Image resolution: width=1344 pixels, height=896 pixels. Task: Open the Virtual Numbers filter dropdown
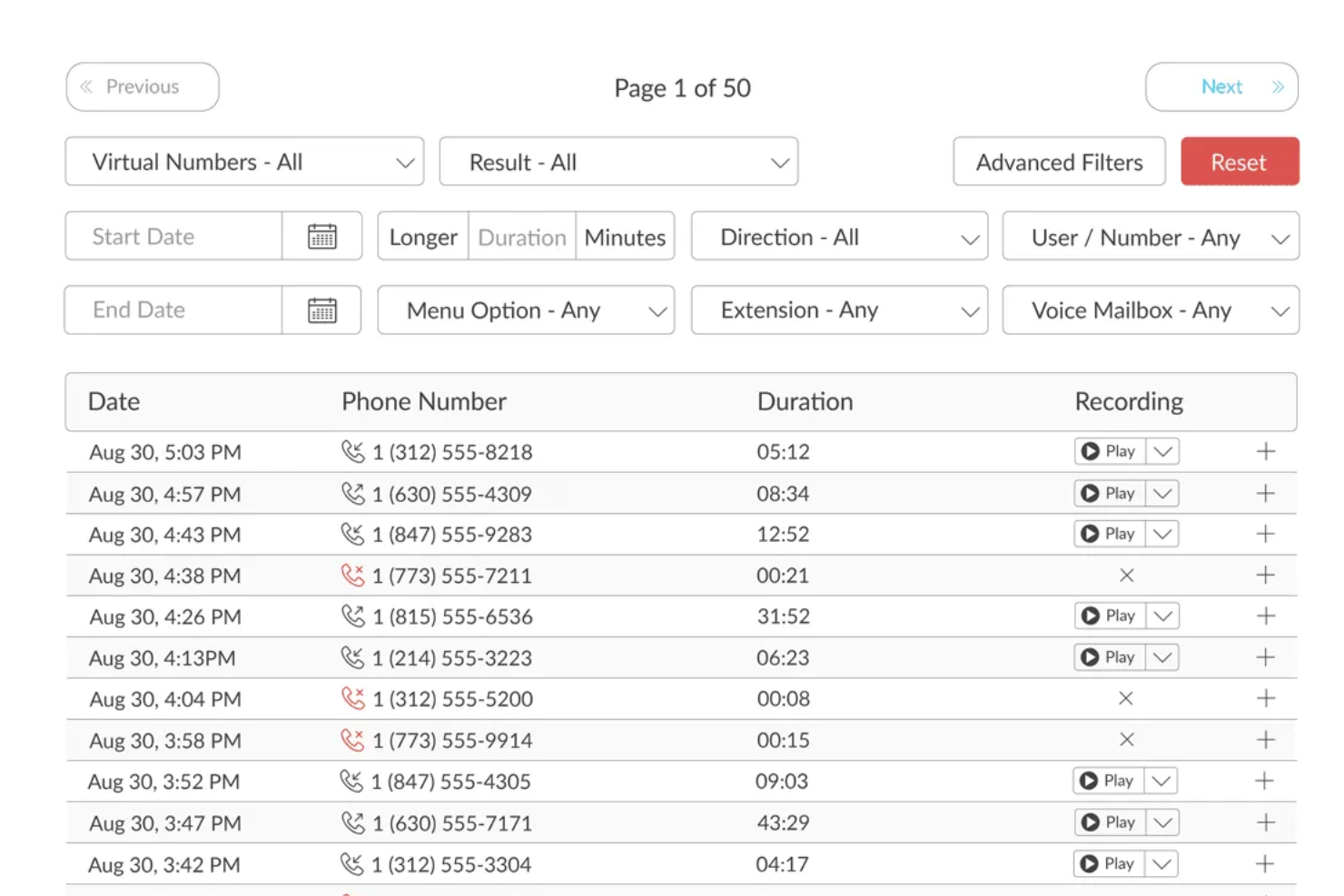[243, 162]
